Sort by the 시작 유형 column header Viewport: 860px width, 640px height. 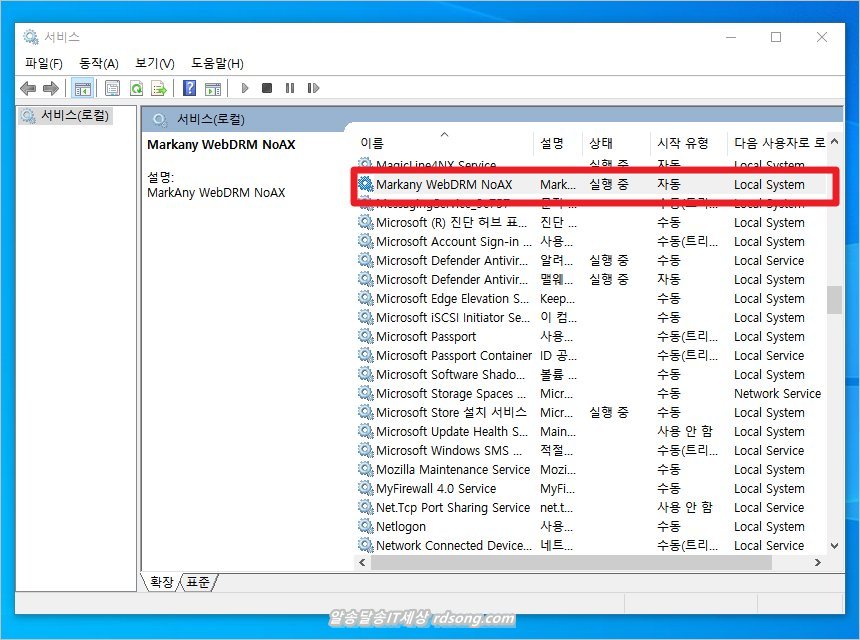pyautogui.click(x=683, y=144)
